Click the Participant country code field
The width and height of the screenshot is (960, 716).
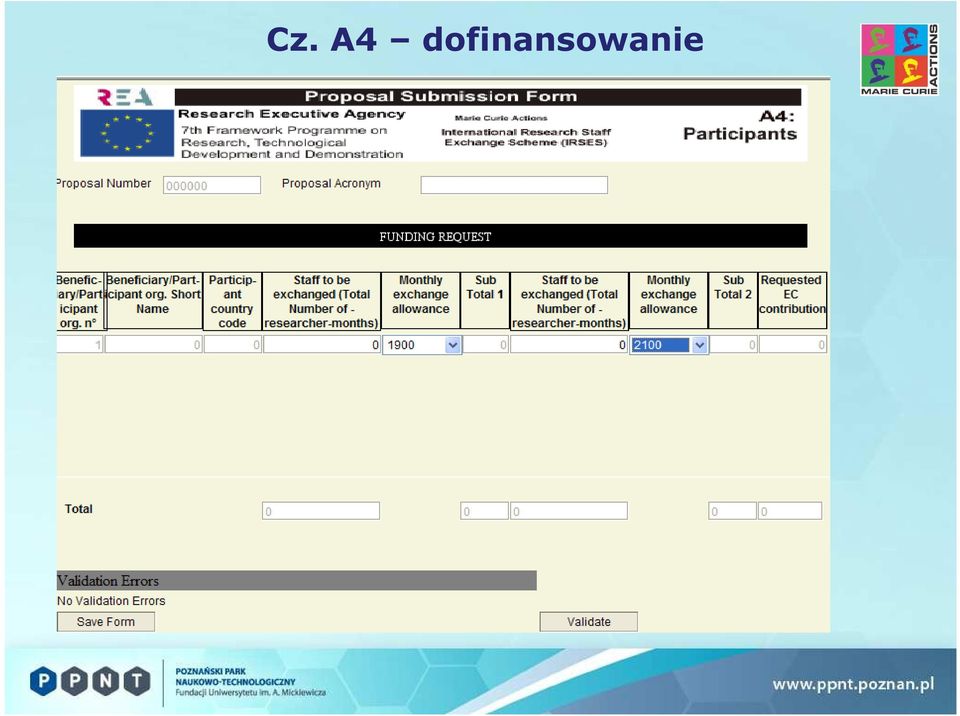pos(233,344)
